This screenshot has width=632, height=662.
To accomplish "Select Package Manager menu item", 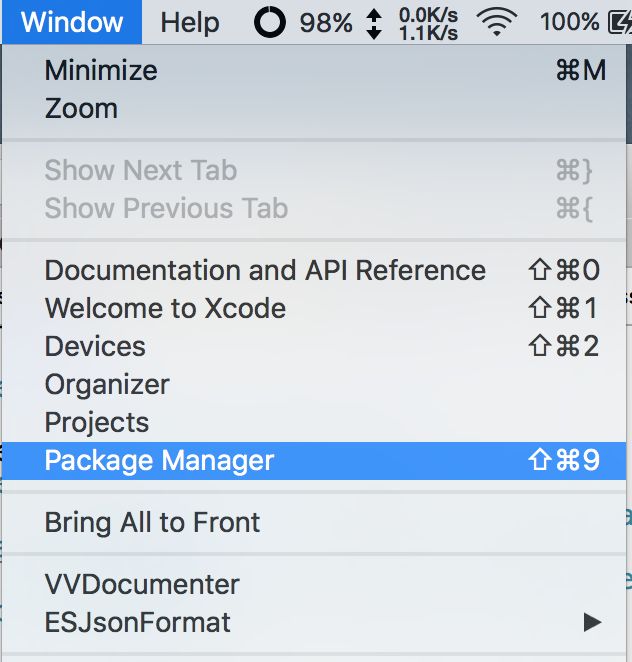I will pyautogui.click(x=314, y=461).
